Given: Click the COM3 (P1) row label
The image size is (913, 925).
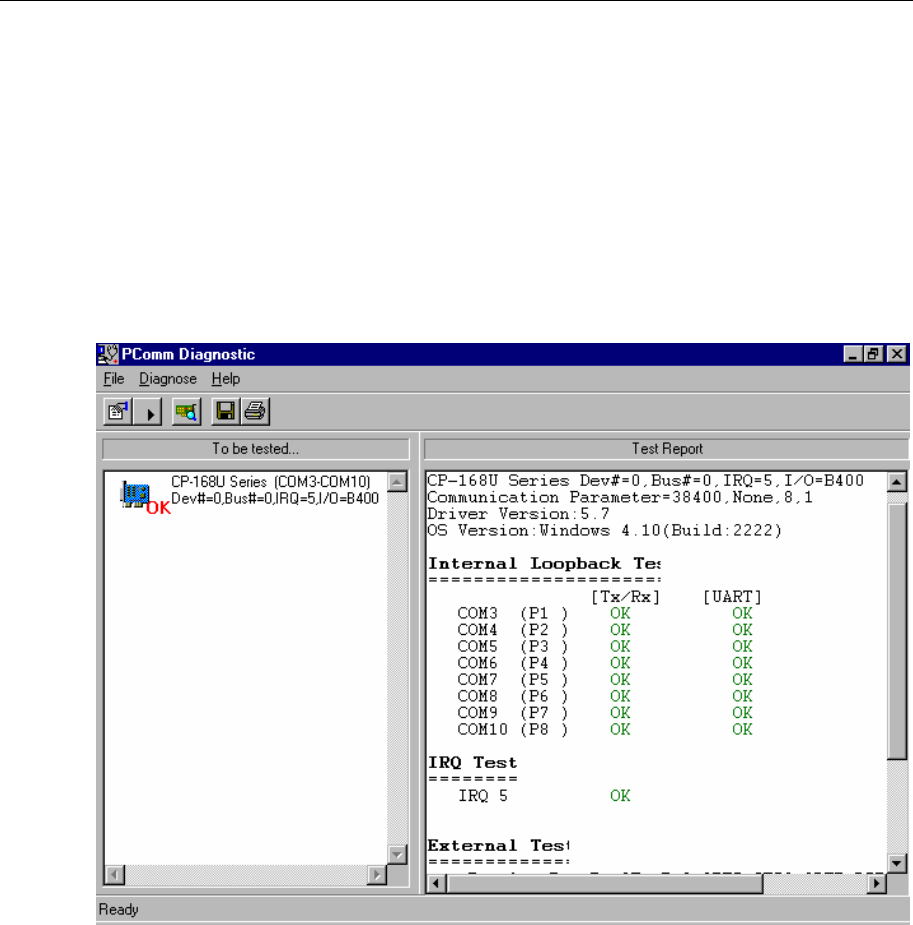Looking at the screenshot, I should coord(513,614).
